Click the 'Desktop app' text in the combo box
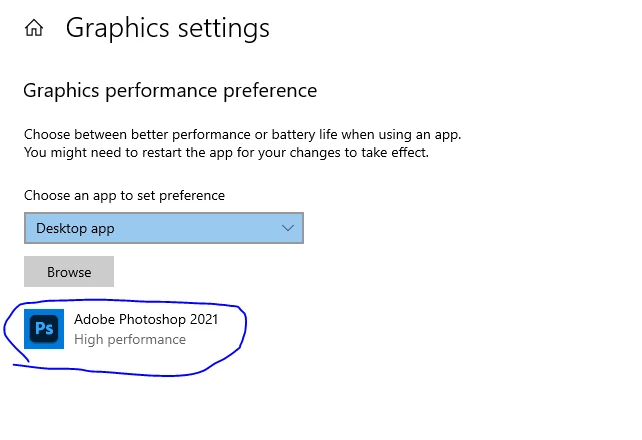Screen dimensions: 642x440 (x=75, y=228)
